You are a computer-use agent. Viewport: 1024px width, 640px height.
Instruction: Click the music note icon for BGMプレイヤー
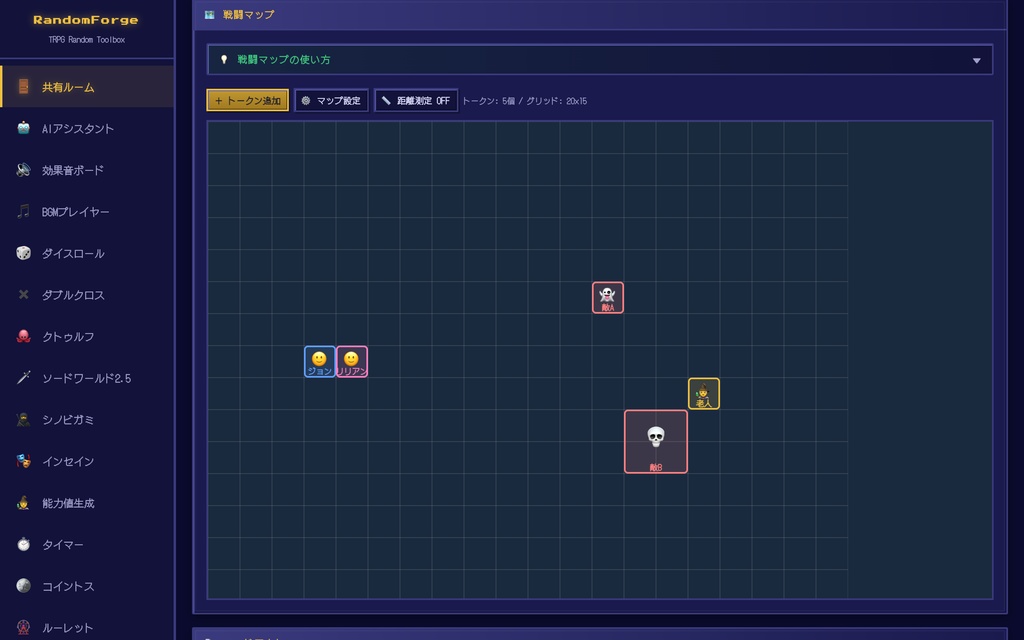pyautogui.click(x=24, y=212)
